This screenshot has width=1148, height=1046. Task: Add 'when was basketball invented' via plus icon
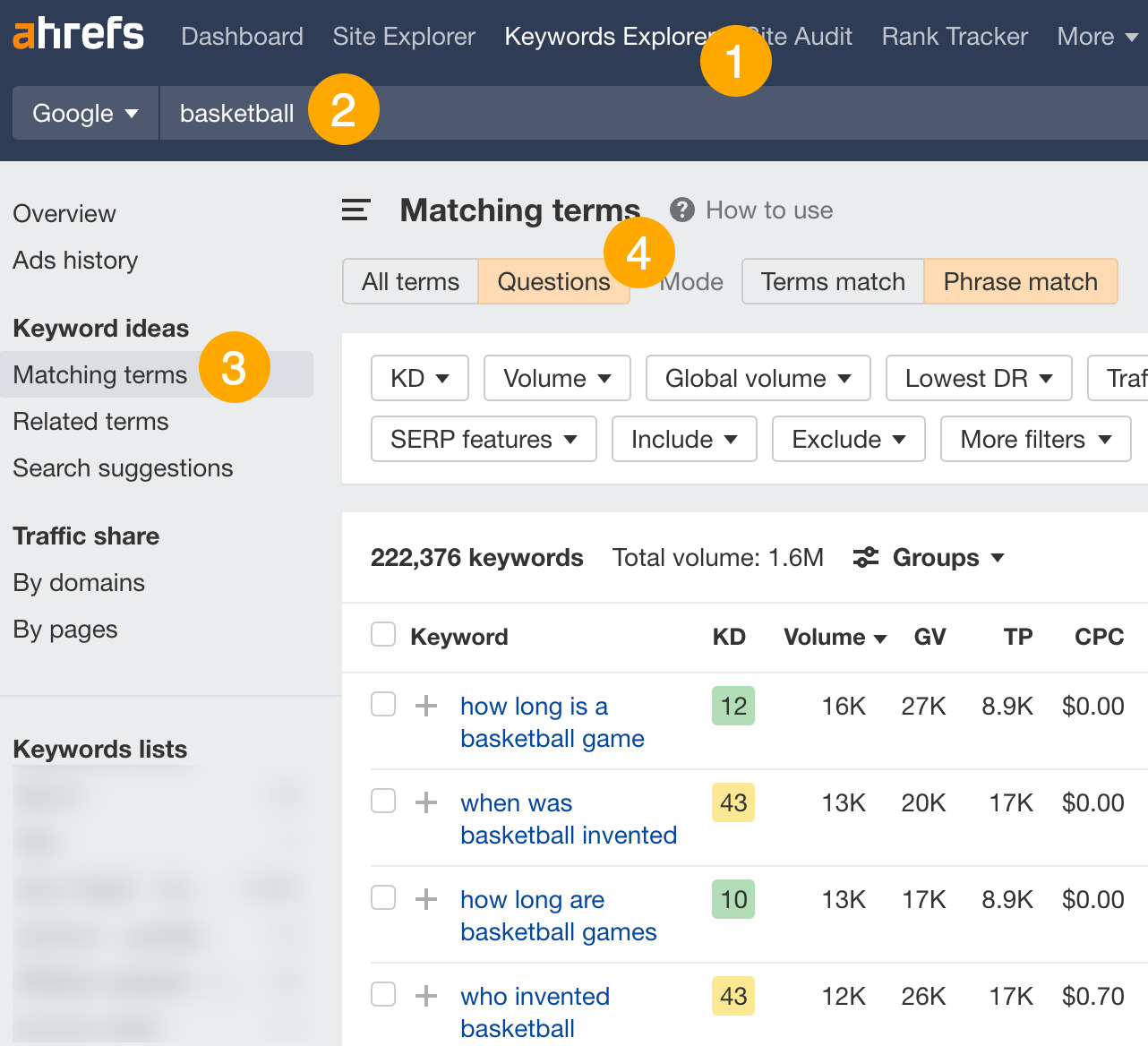(425, 802)
